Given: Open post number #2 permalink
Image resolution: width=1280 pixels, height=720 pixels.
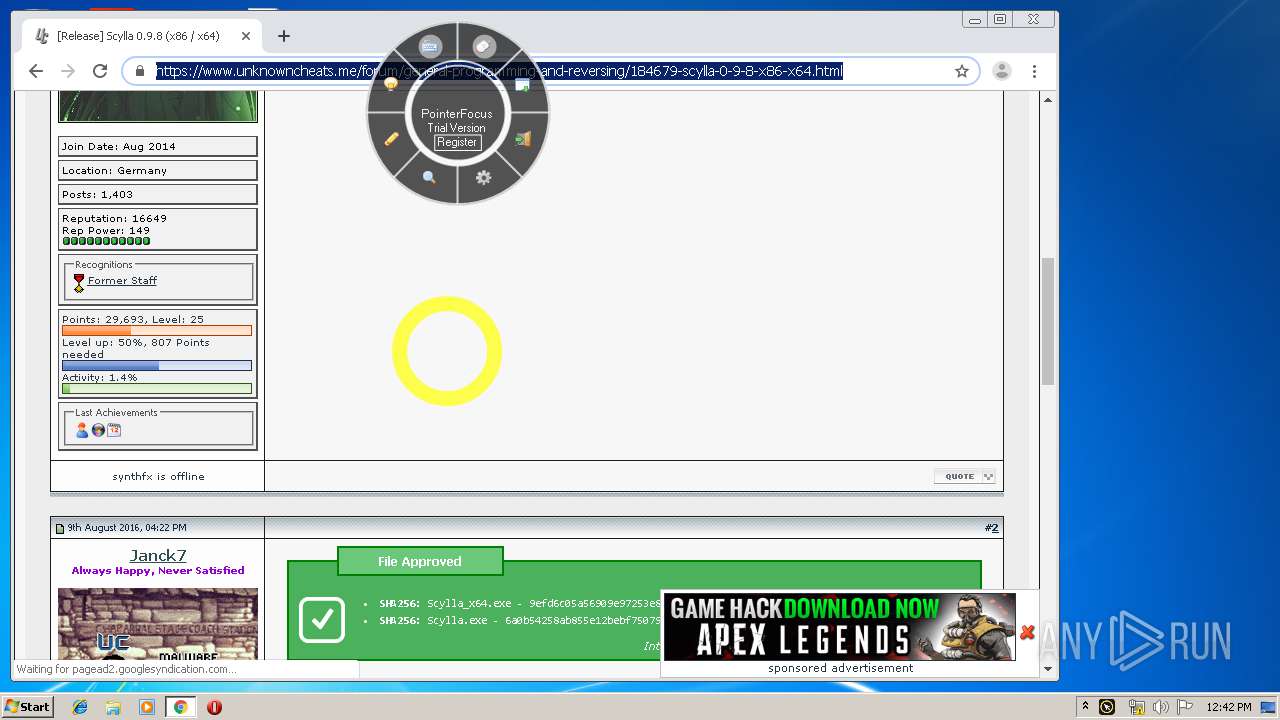Looking at the screenshot, I should click(991, 528).
